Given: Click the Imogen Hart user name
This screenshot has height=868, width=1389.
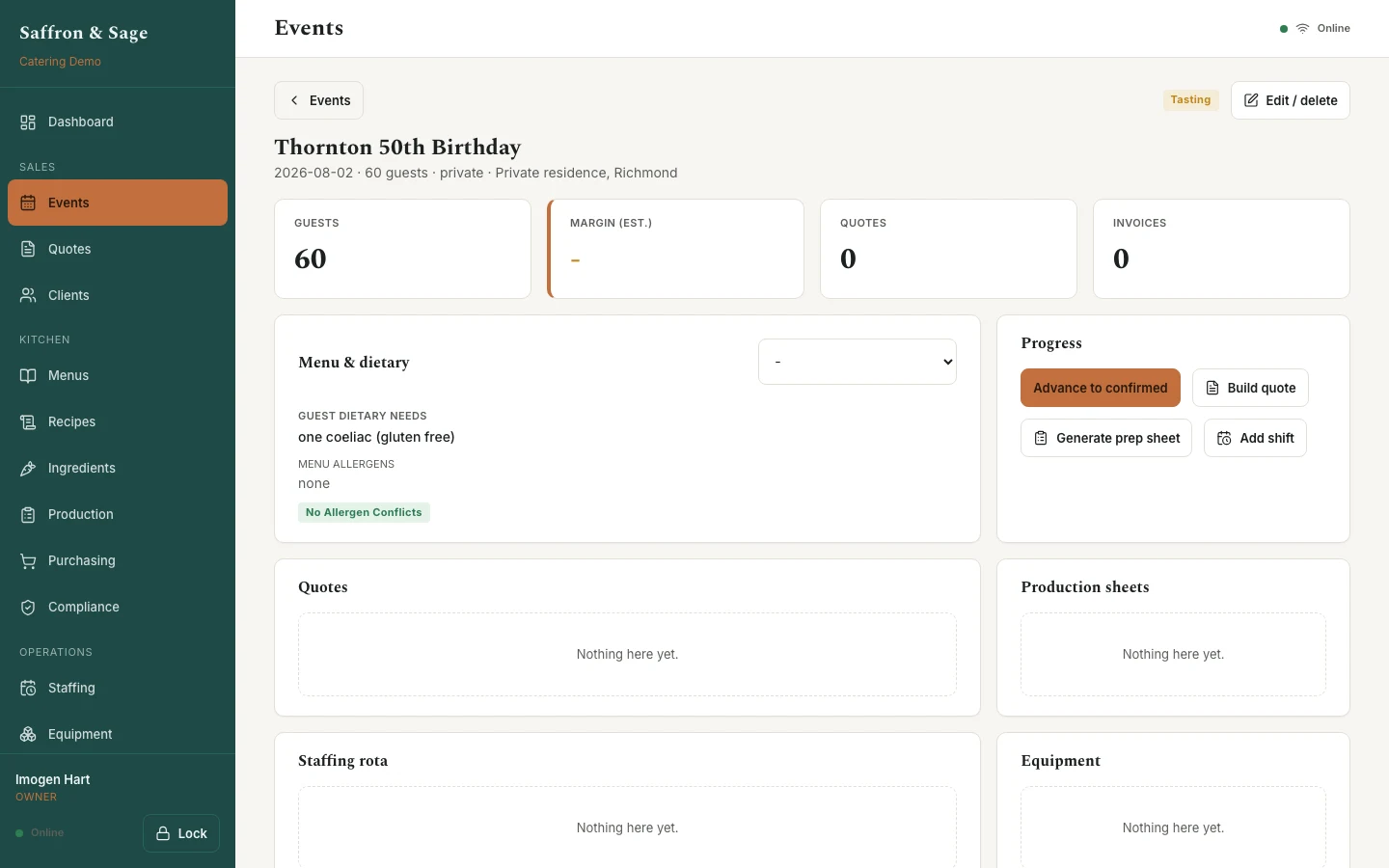Looking at the screenshot, I should pos(53,779).
